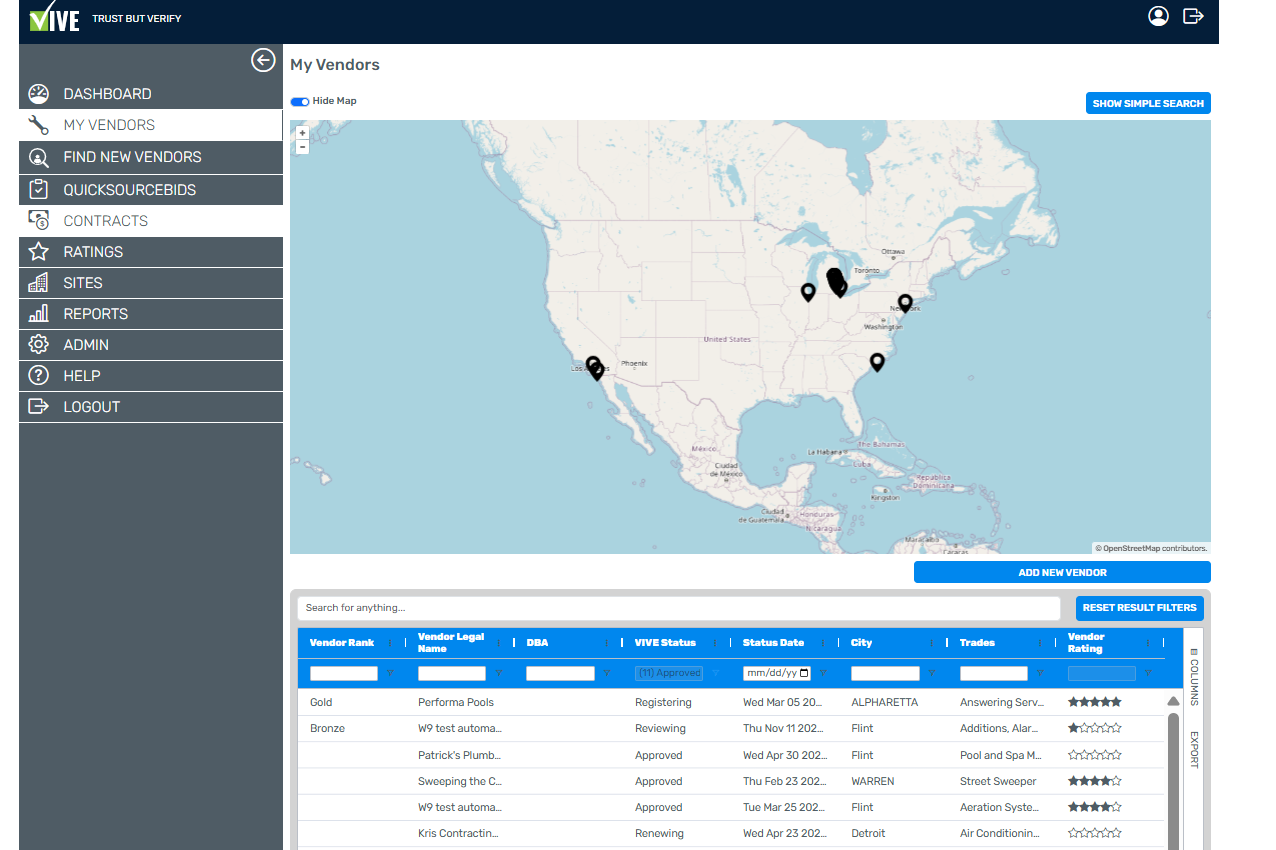This screenshot has height=850, width=1276.
Task: Focus the City filter text box
Action: click(885, 673)
